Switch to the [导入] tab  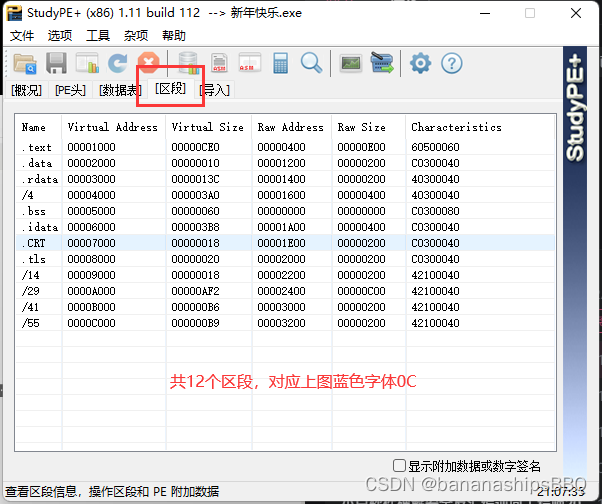pyautogui.click(x=215, y=90)
